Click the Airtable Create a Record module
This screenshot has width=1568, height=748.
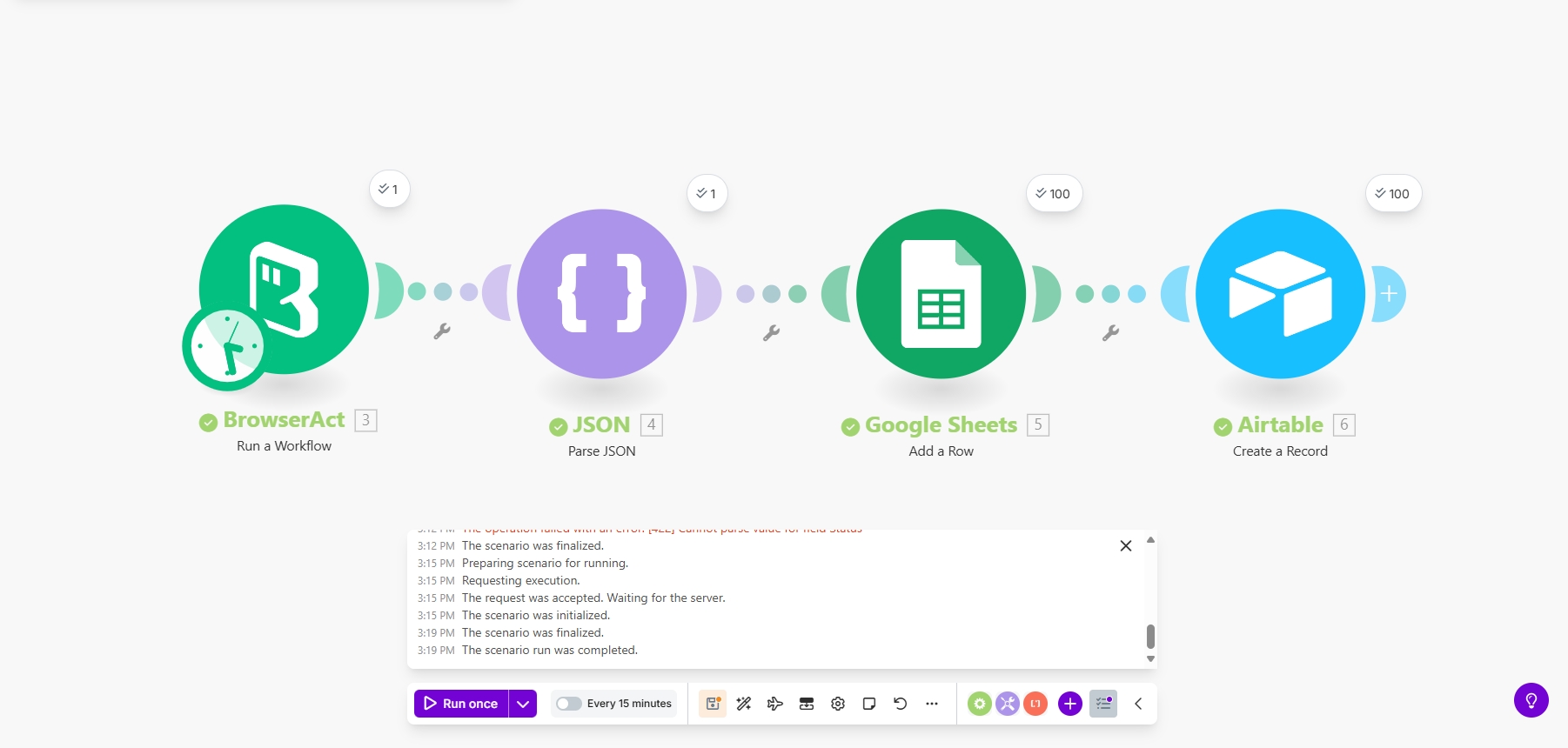coord(1280,294)
